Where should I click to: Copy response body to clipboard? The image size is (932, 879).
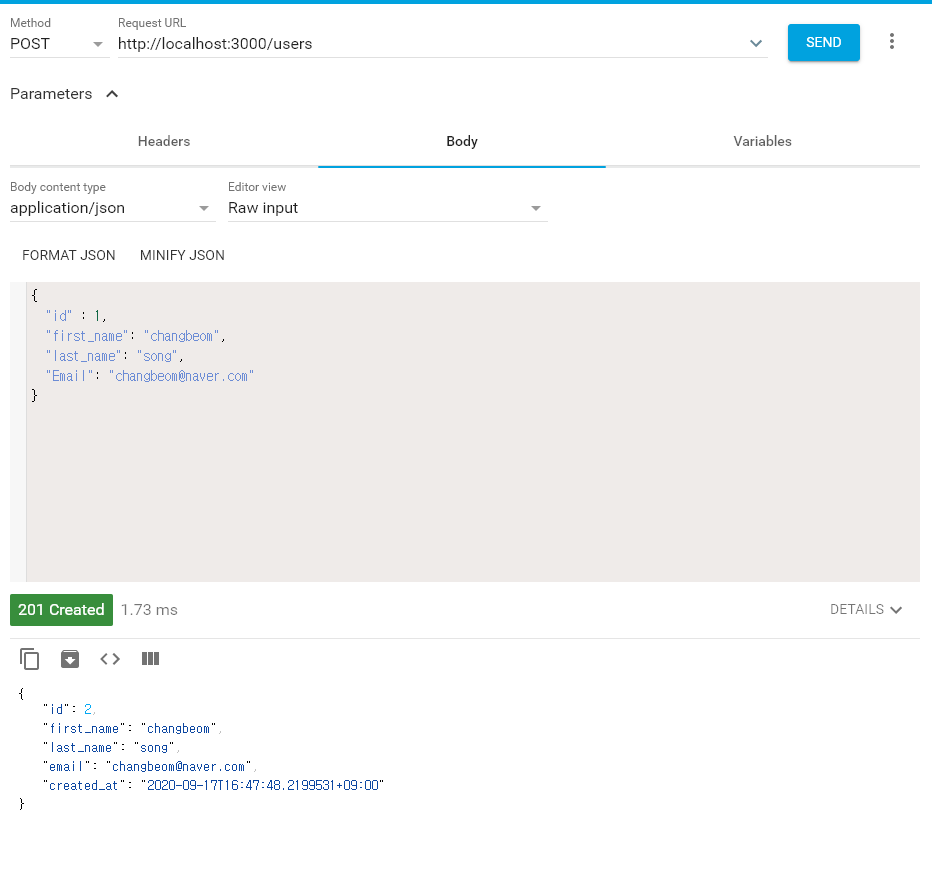pyautogui.click(x=29, y=659)
